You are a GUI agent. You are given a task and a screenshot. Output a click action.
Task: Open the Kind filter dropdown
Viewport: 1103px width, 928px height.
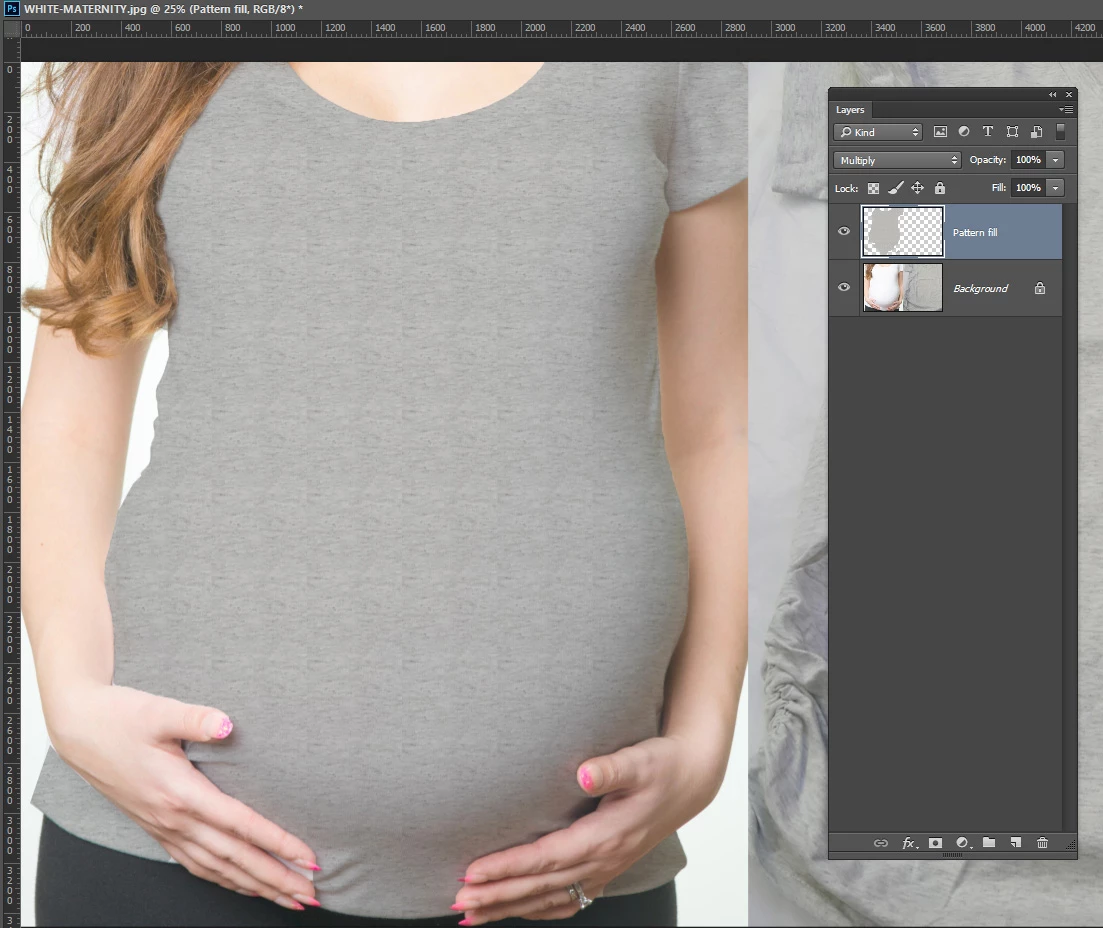point(877,132)
